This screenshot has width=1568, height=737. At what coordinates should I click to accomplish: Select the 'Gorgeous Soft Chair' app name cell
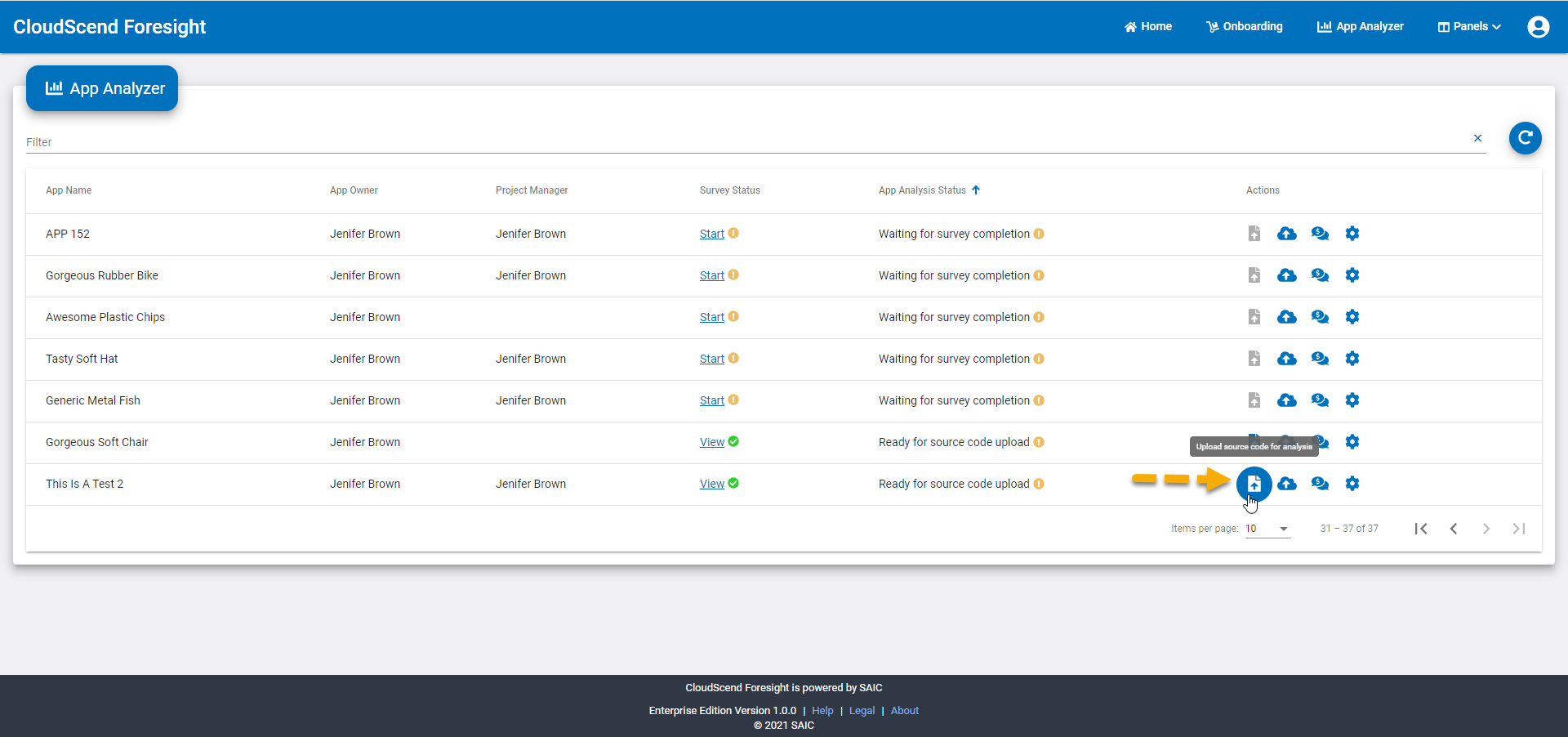[x=97, y=442]
